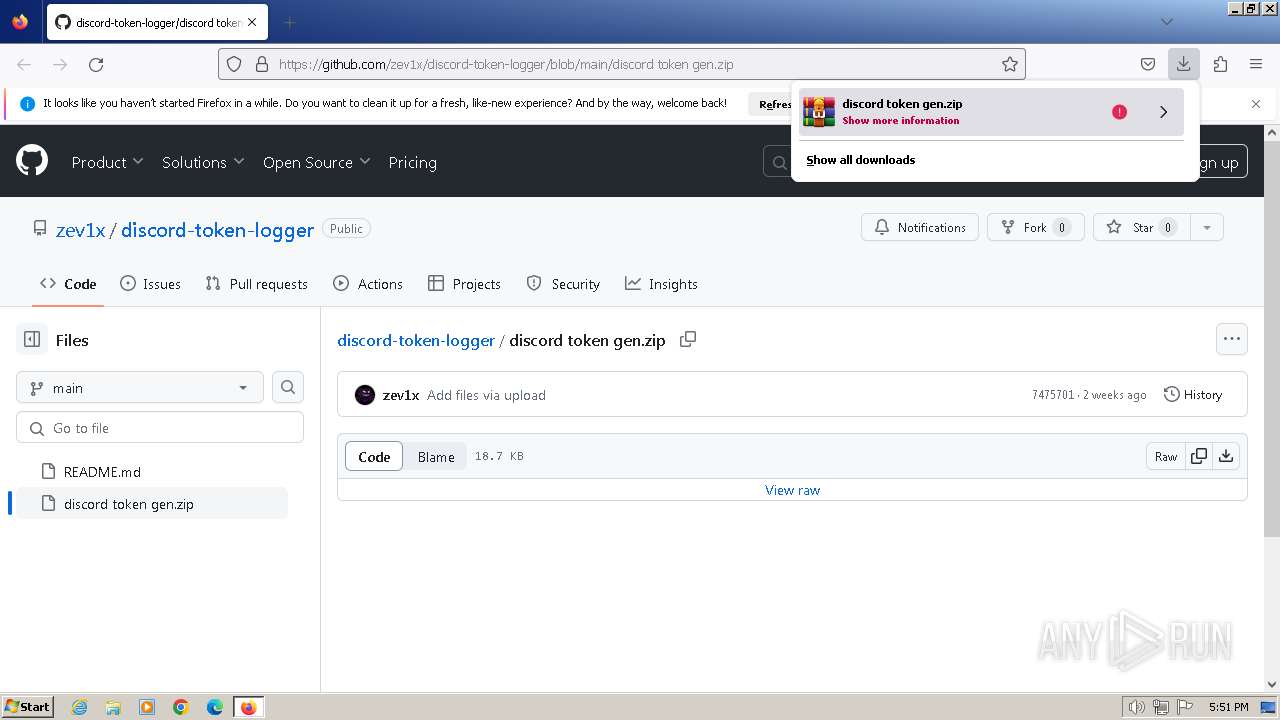Open the Pricing page
Viewport: 1280px width, 720px height.
coord(412,162)
